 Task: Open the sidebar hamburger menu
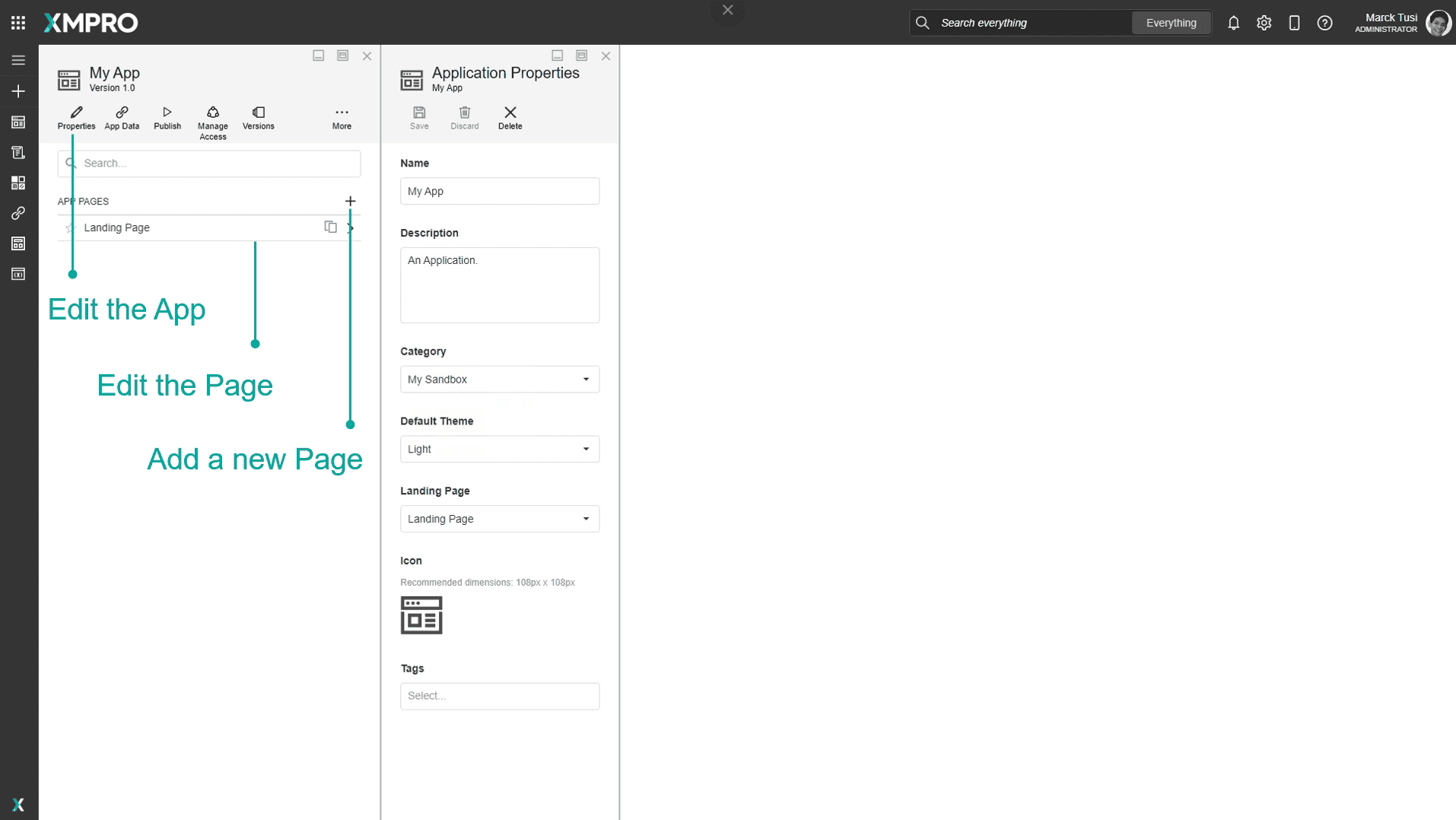17,59
